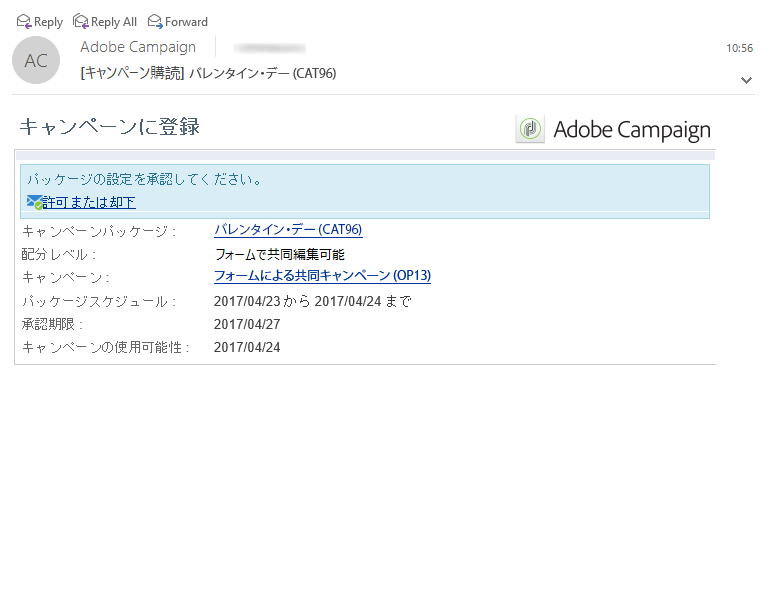Screen dimensions: 780x613
Task: Click the envelope approval icon
Action: [x=34, y=202]
